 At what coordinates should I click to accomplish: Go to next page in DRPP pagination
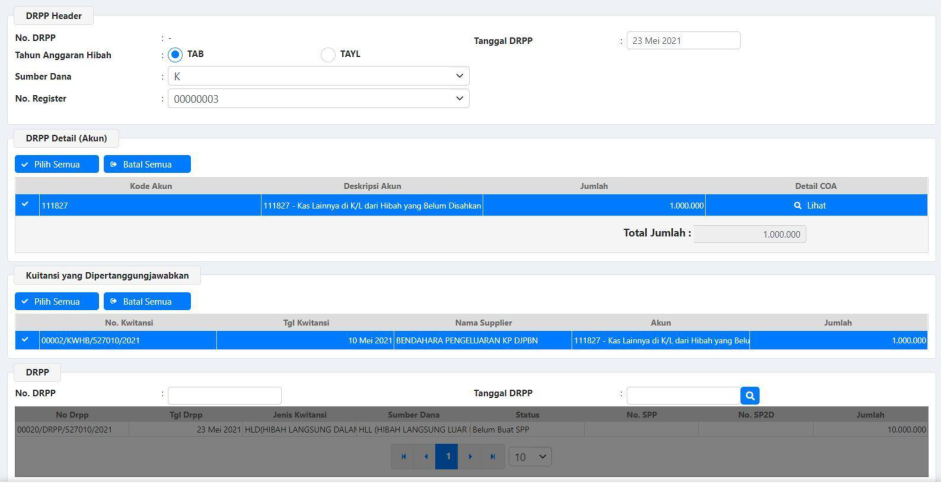click(470, 456)
